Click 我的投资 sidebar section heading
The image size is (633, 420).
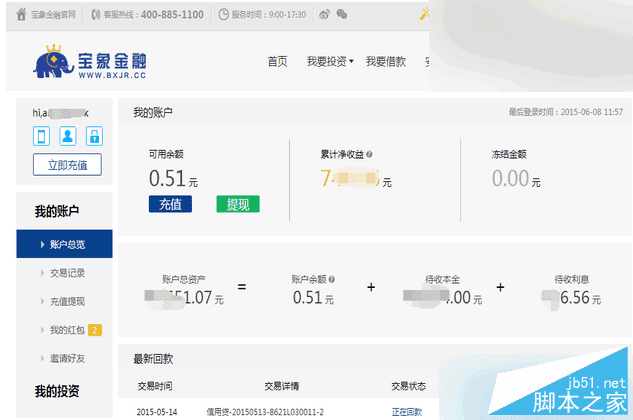57,391
